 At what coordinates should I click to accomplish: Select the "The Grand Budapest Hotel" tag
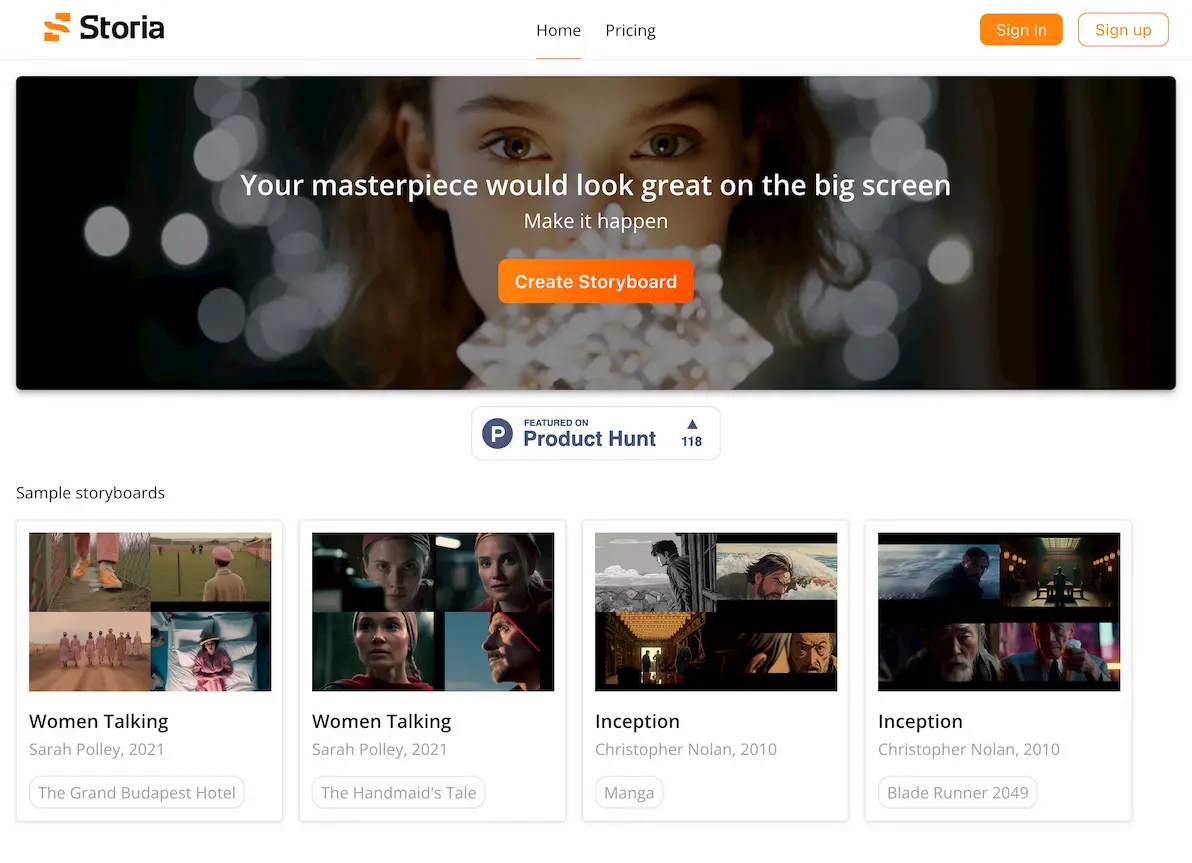point(137,793)
